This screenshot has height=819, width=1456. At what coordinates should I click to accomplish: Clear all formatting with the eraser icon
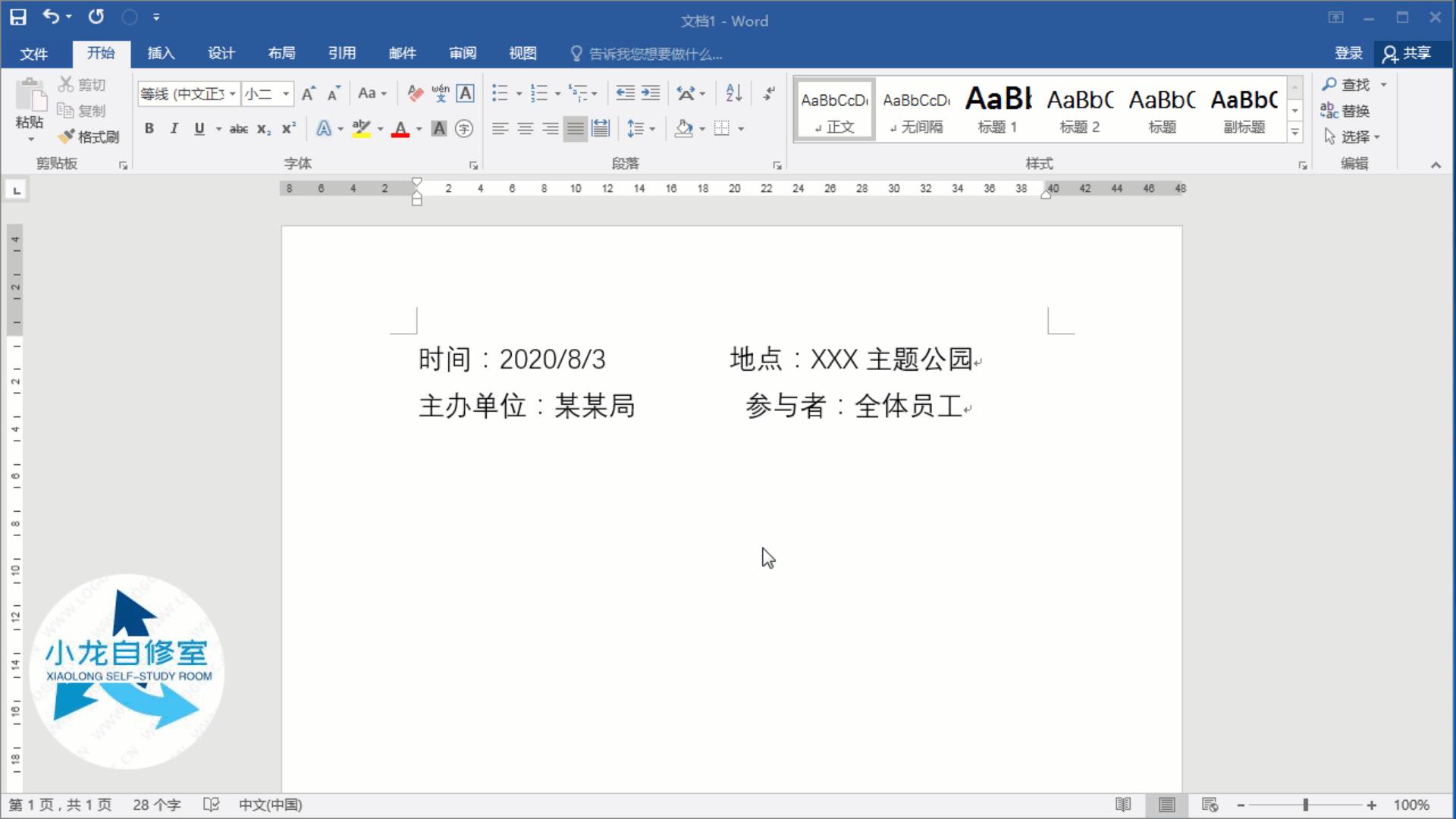pyautogui.click(x=414, y=93)
